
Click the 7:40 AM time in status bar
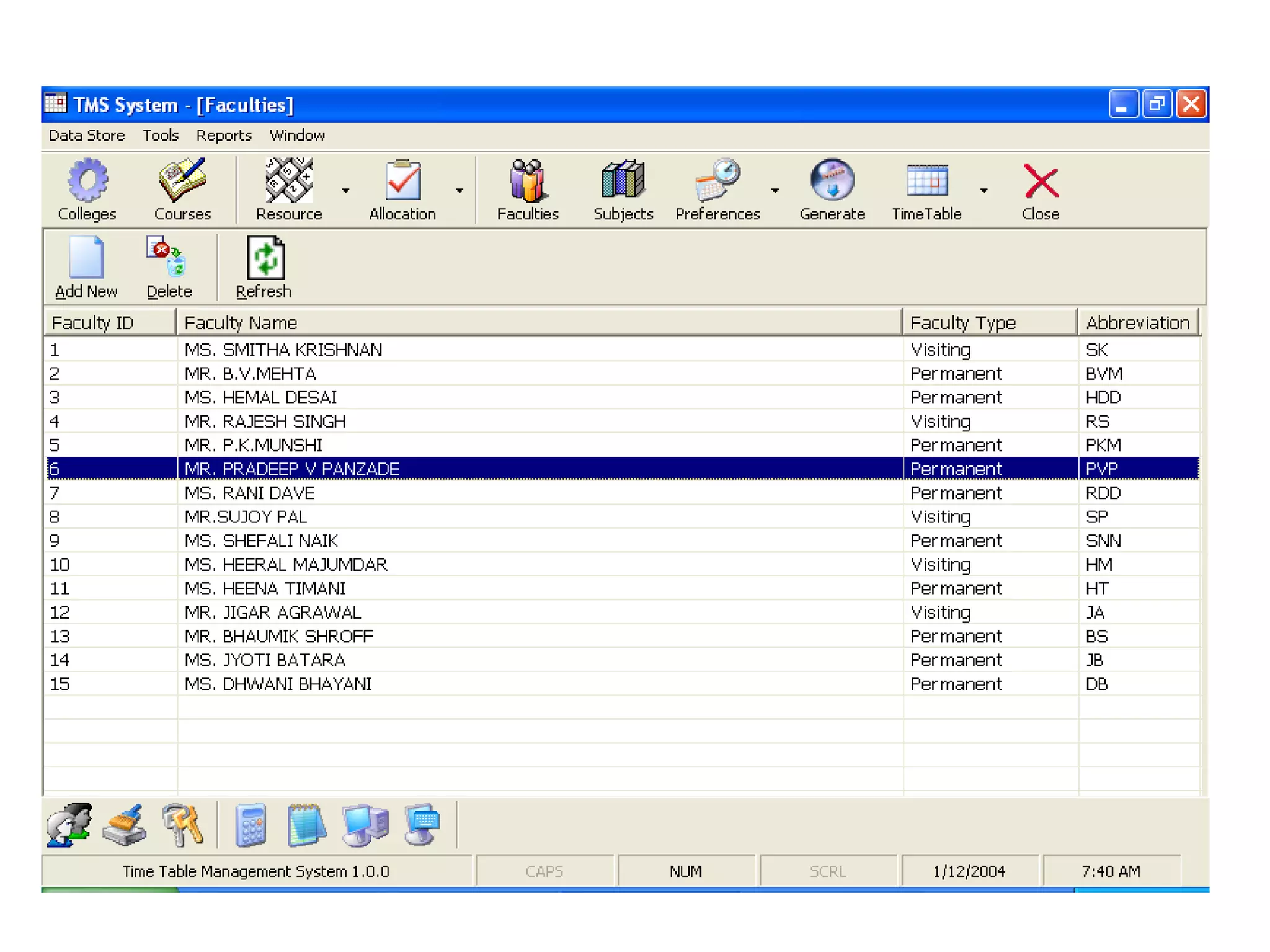(x=1111, y=871)
